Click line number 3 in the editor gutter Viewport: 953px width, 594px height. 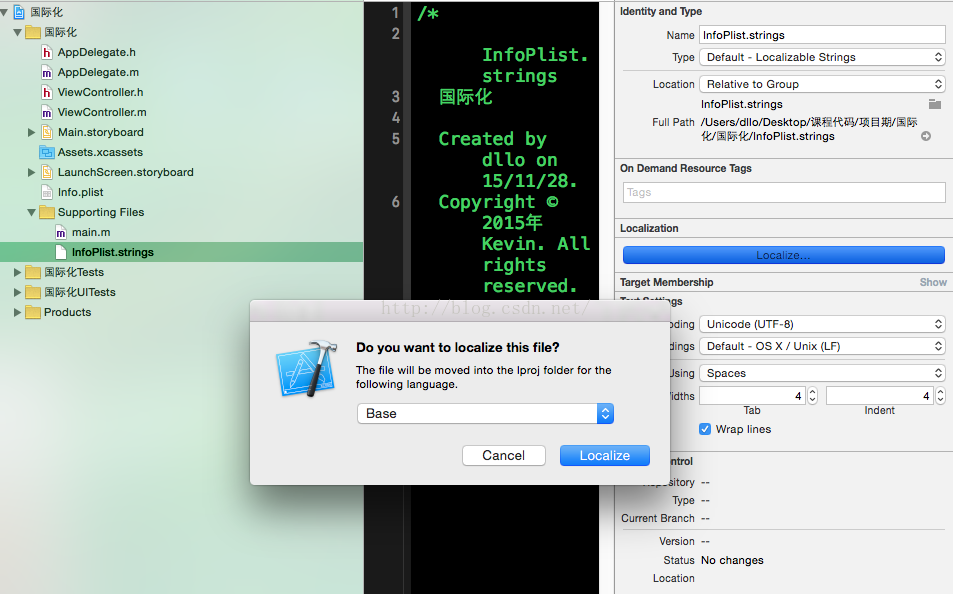[x=396, y=97]
